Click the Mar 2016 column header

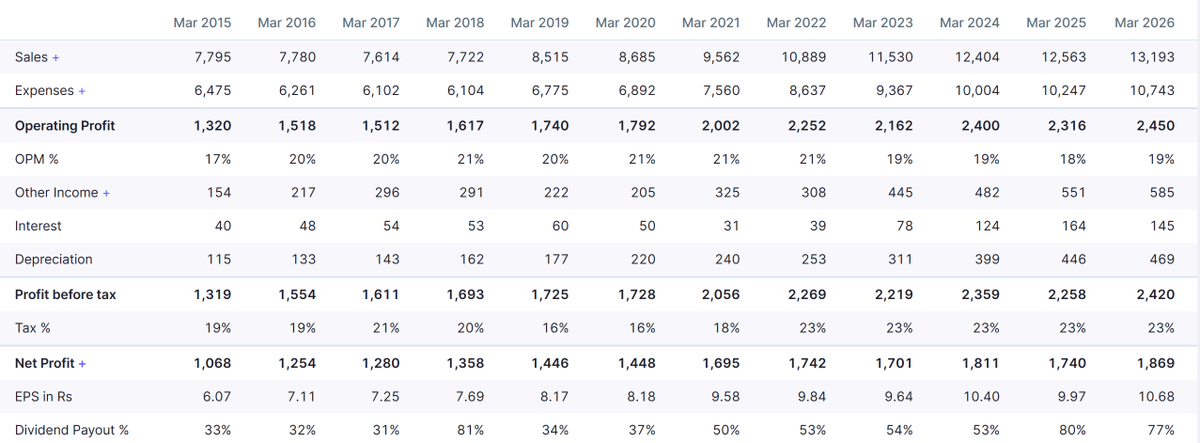tap(286, 21)
